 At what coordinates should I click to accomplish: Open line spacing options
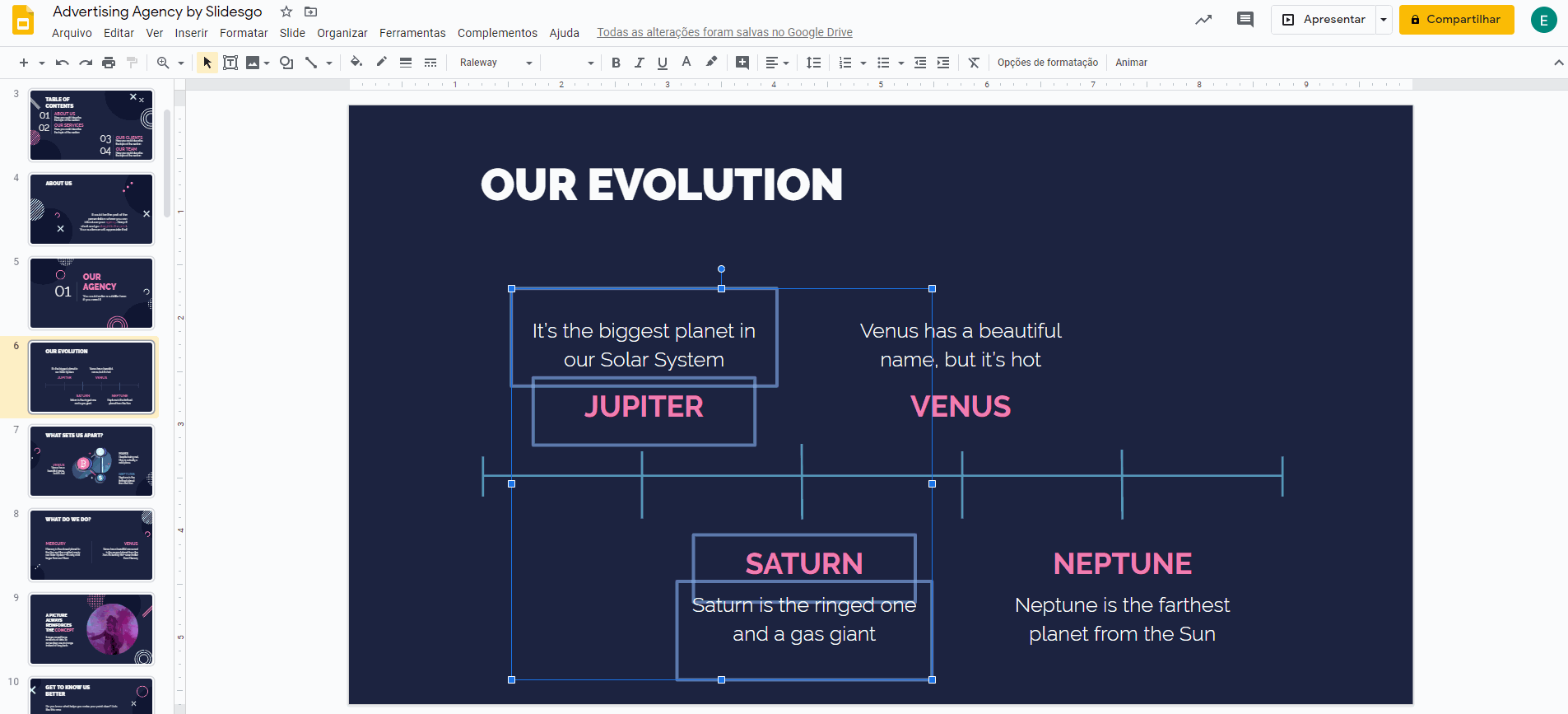pos(813,63)
